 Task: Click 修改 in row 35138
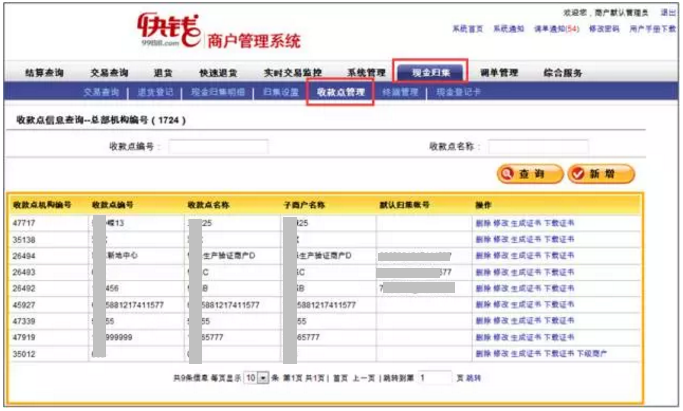point(500,239)
